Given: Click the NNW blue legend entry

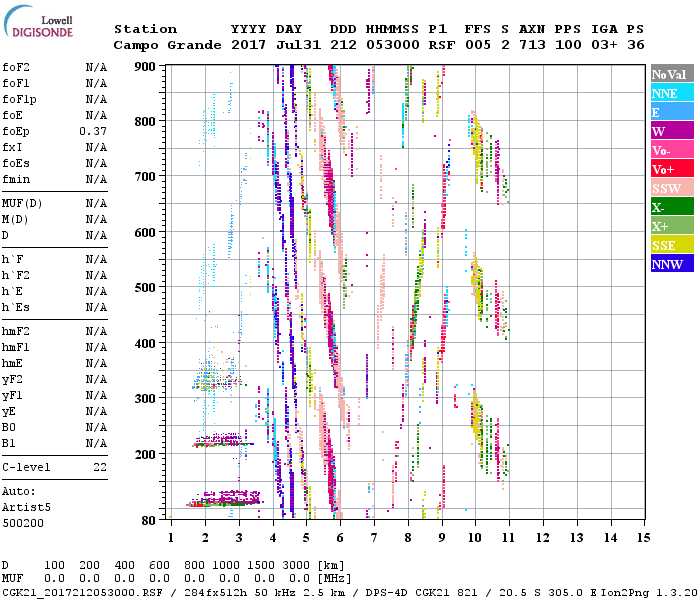Looking at the screenshot, I should [x=670, y=264].
